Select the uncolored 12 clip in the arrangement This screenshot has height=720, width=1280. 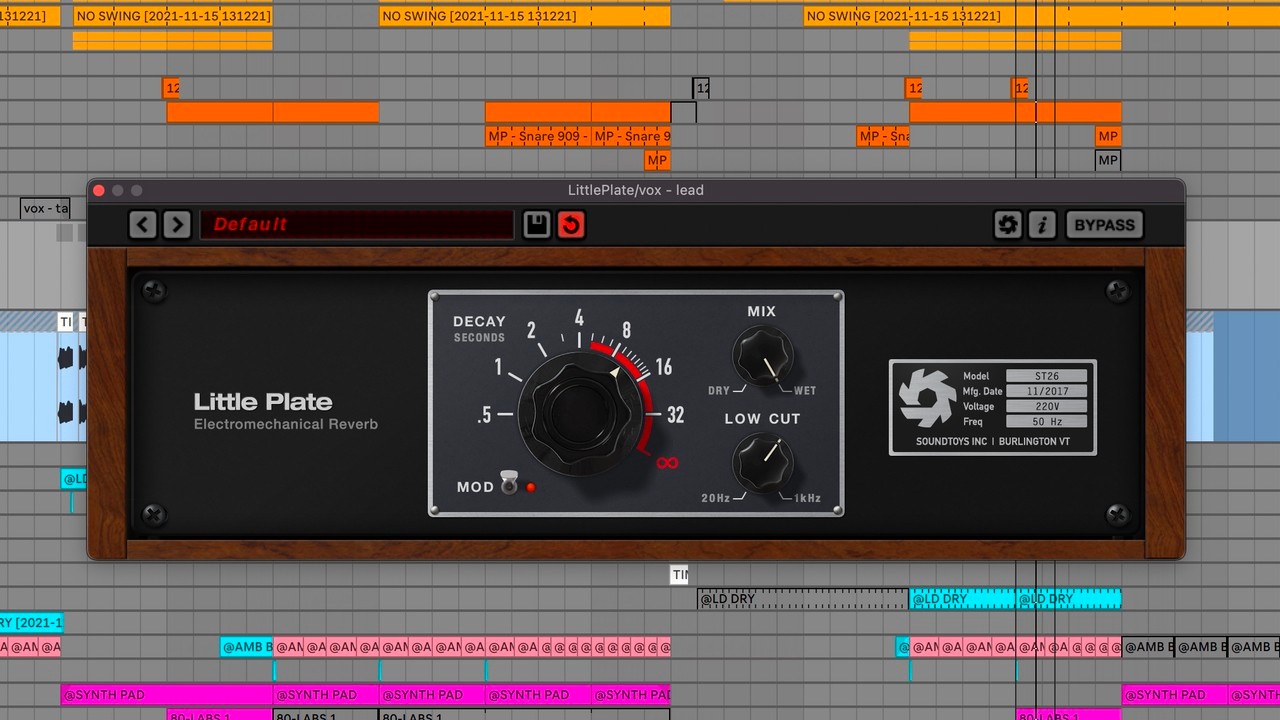(x=701, y=88)
